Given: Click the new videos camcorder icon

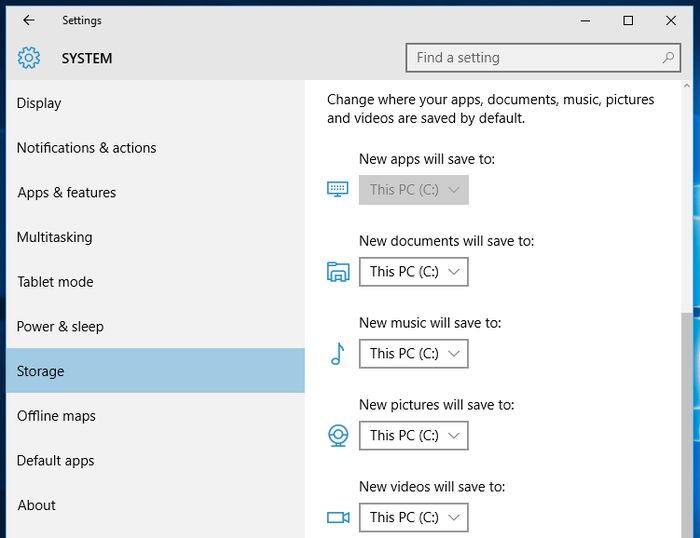Looking at the screenshot, I should click(x=338, y=517).
